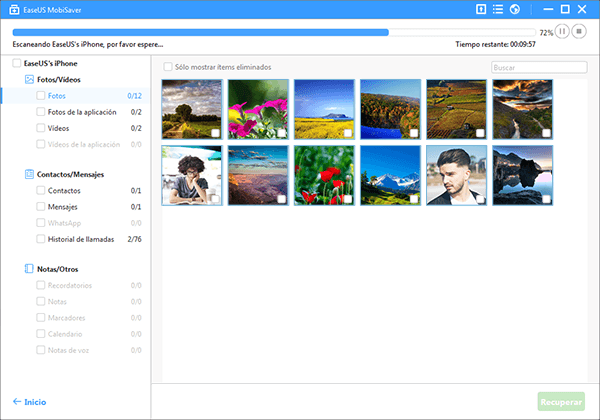Screen dimensions: 600x420
Task: Click the Contactos/Mensajes category icon
Action: coord(29,174)
